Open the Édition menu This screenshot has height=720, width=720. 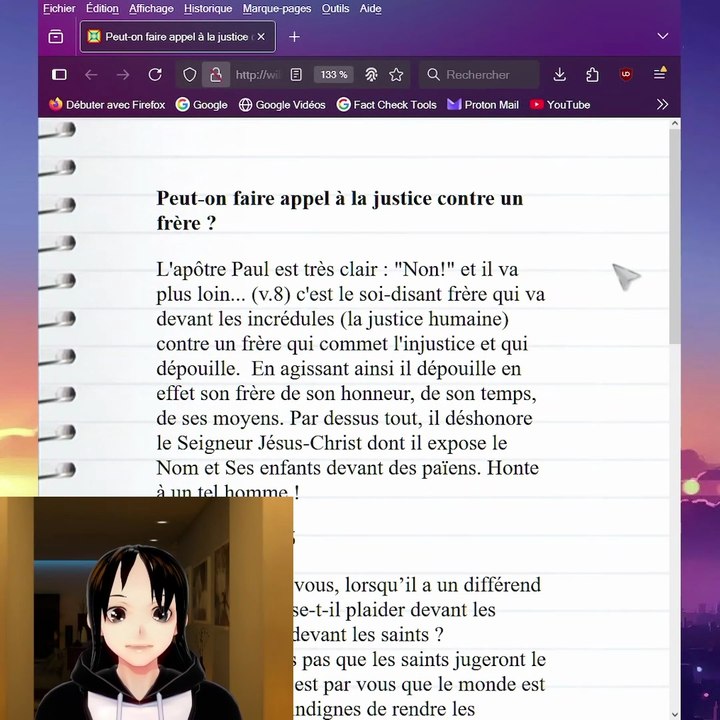(x=102, y=8)
